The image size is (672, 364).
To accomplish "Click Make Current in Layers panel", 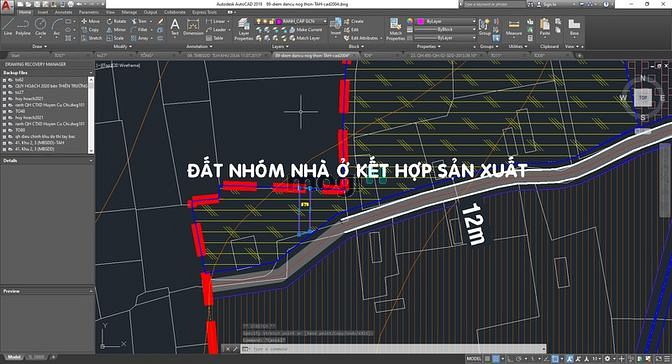I will pos(306,30).
